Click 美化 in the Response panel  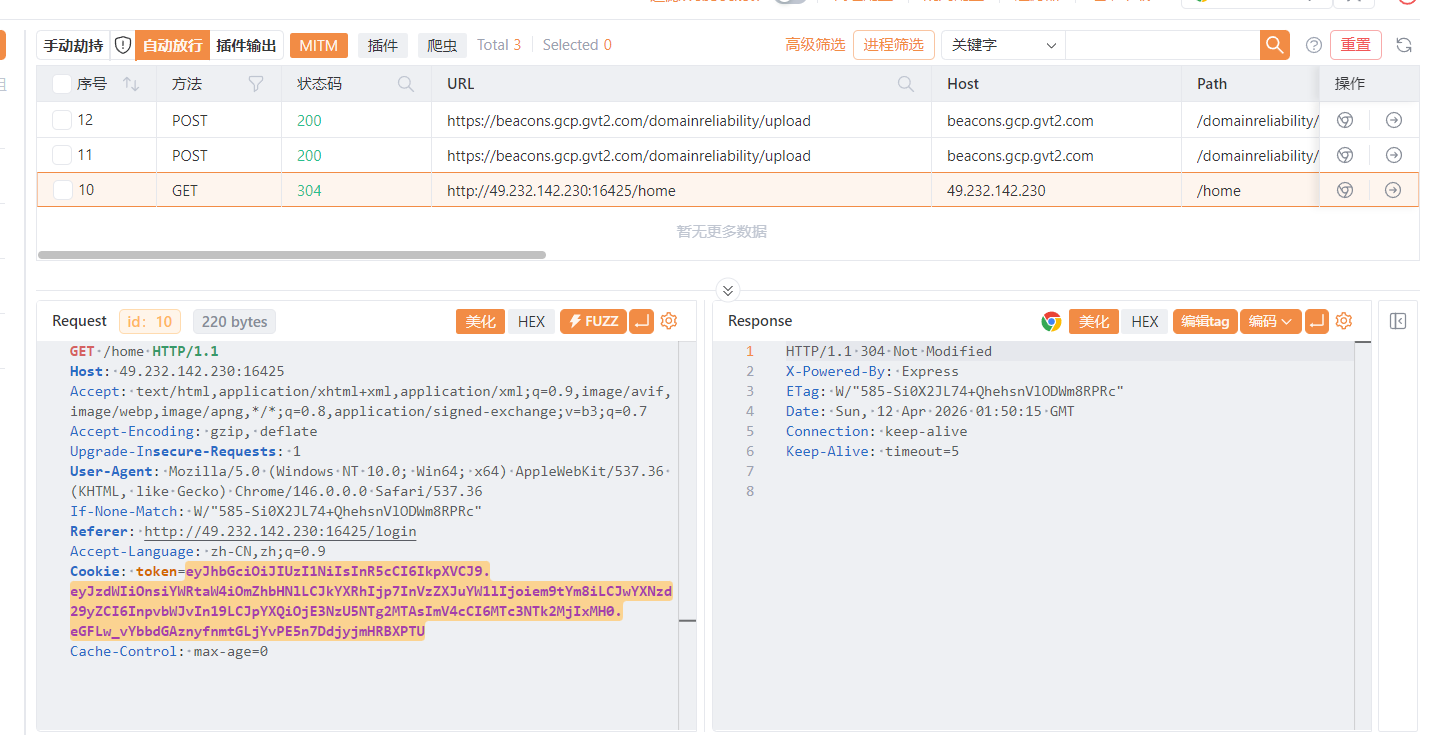point(1094,321)
